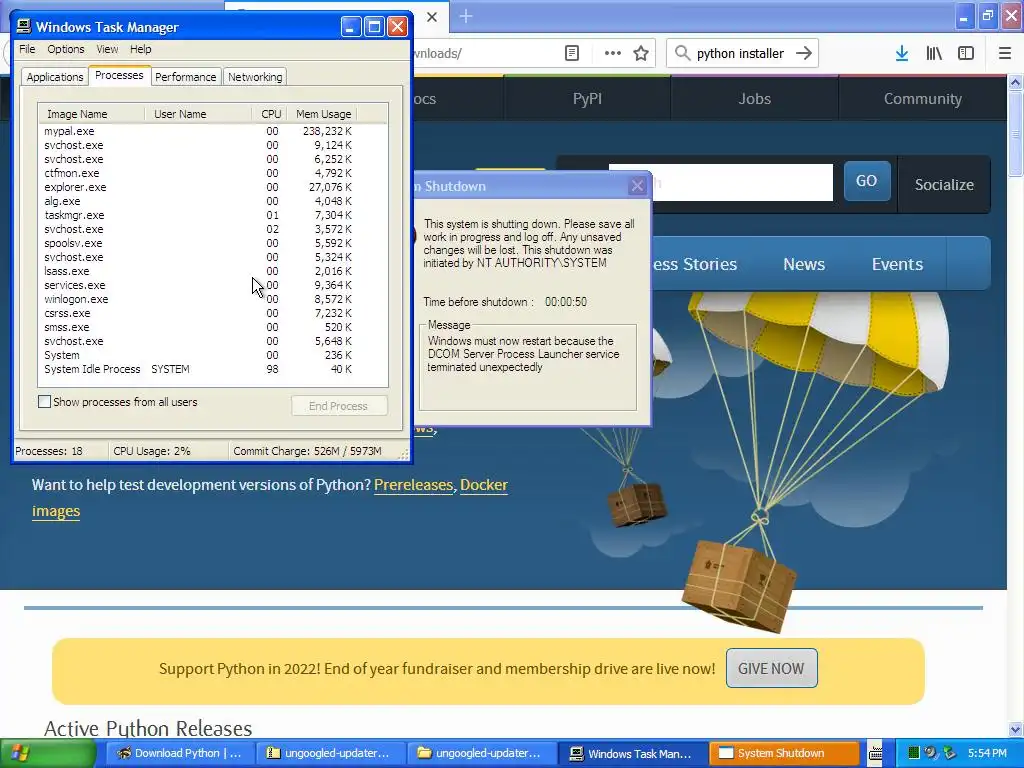Screen dimensions: 1024x768
Task: Open News section link
Action: (803, 264)
